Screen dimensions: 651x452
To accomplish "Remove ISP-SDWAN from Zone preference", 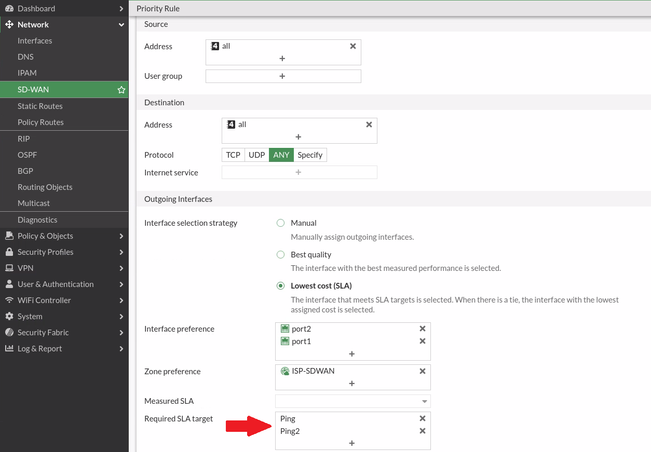I will pos(422,371).
